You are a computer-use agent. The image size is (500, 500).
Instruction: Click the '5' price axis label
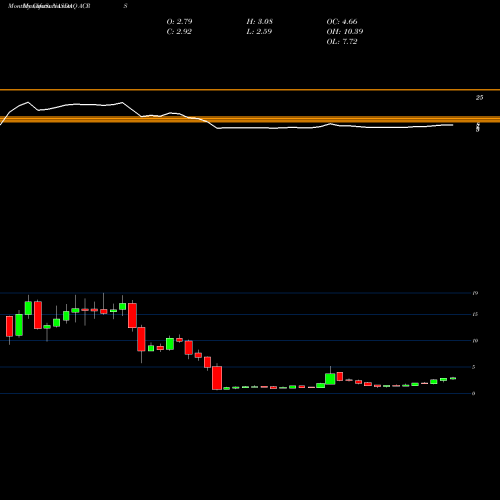point(474,367)
